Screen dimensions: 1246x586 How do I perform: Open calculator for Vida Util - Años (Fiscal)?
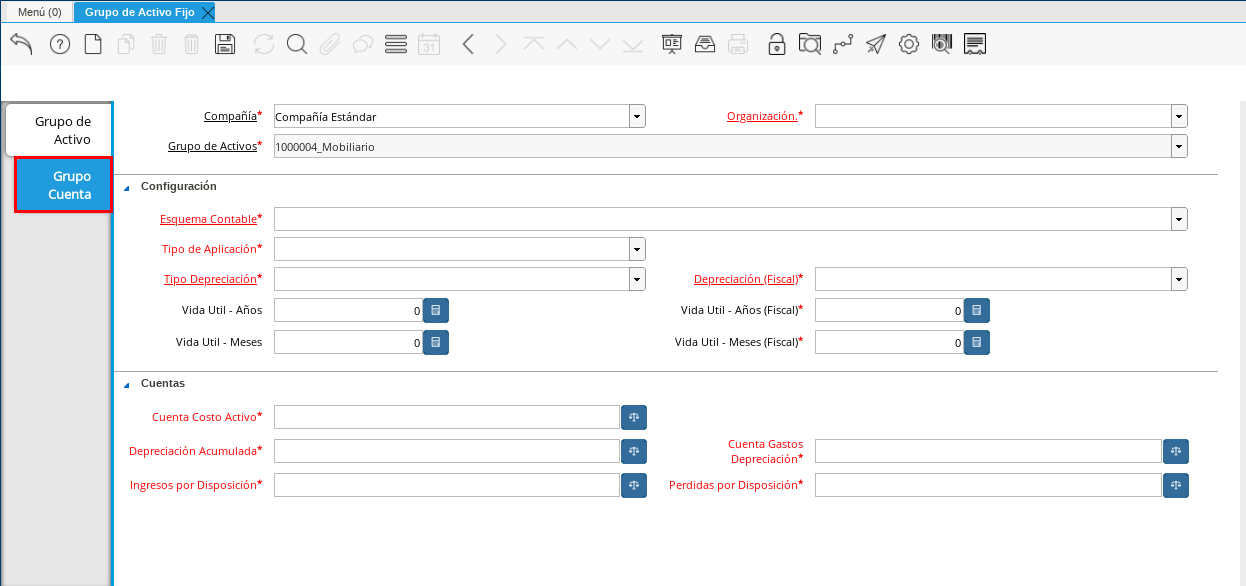tap(977, 311)
